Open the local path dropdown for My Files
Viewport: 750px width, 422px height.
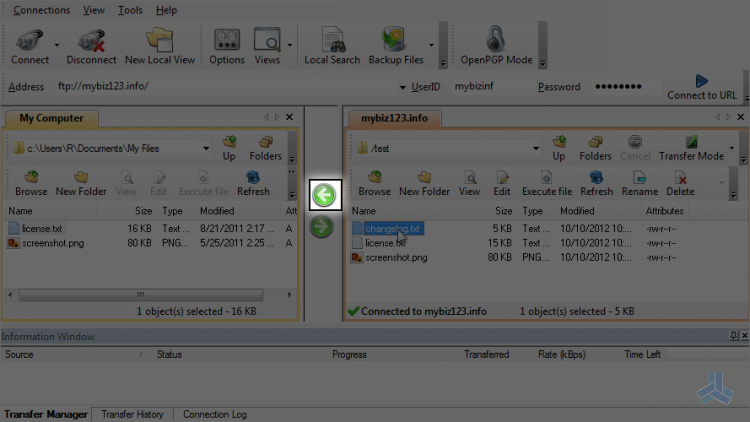pos(206,148)
